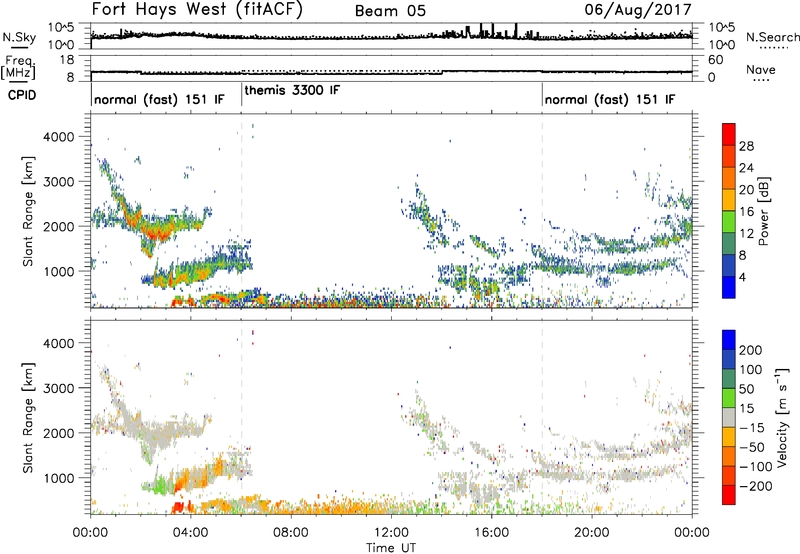
Task: Click the '60' value on the Nave axis
Action: (x=716, y=60)
